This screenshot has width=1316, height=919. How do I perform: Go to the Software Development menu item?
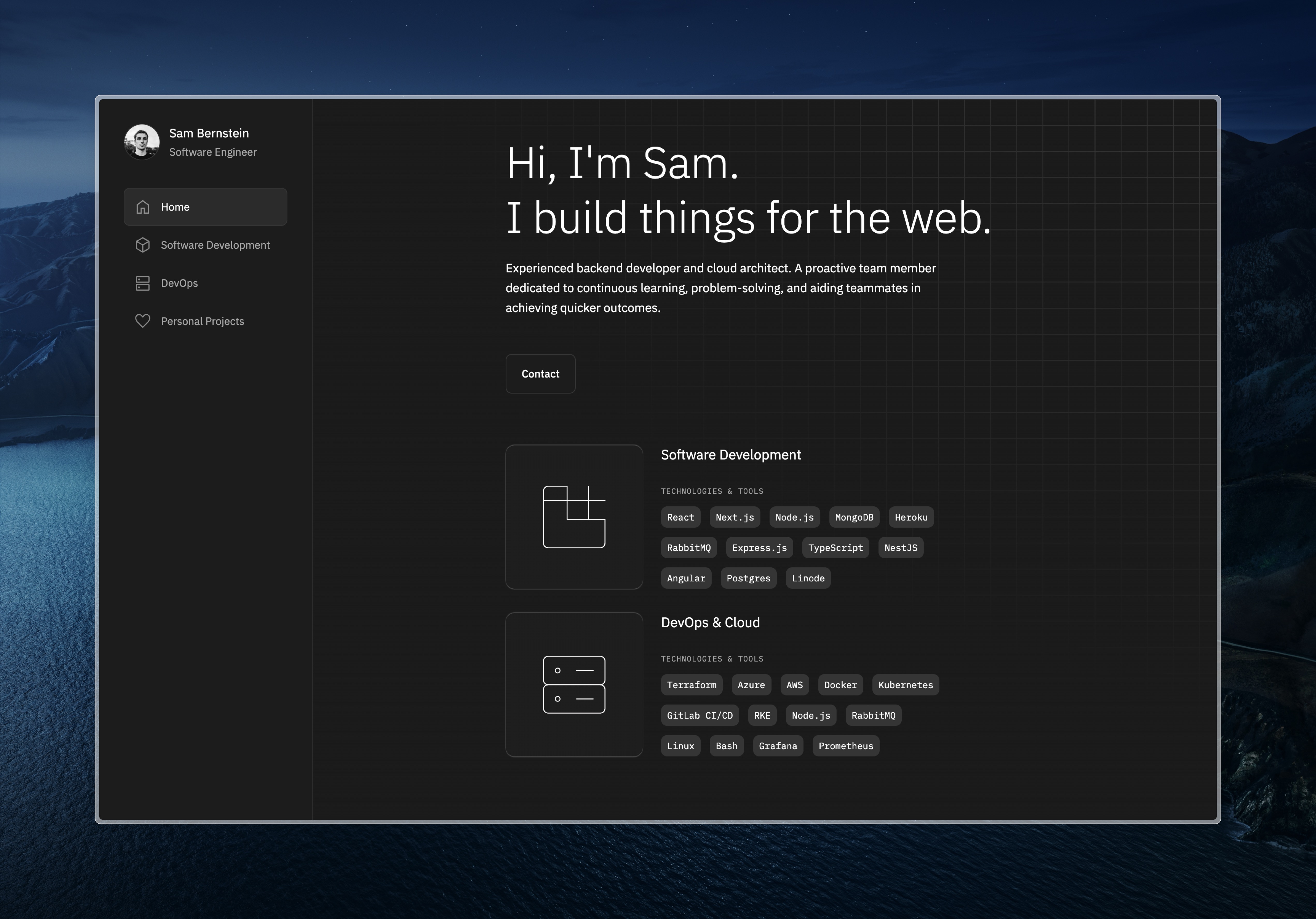pos(215,245)
